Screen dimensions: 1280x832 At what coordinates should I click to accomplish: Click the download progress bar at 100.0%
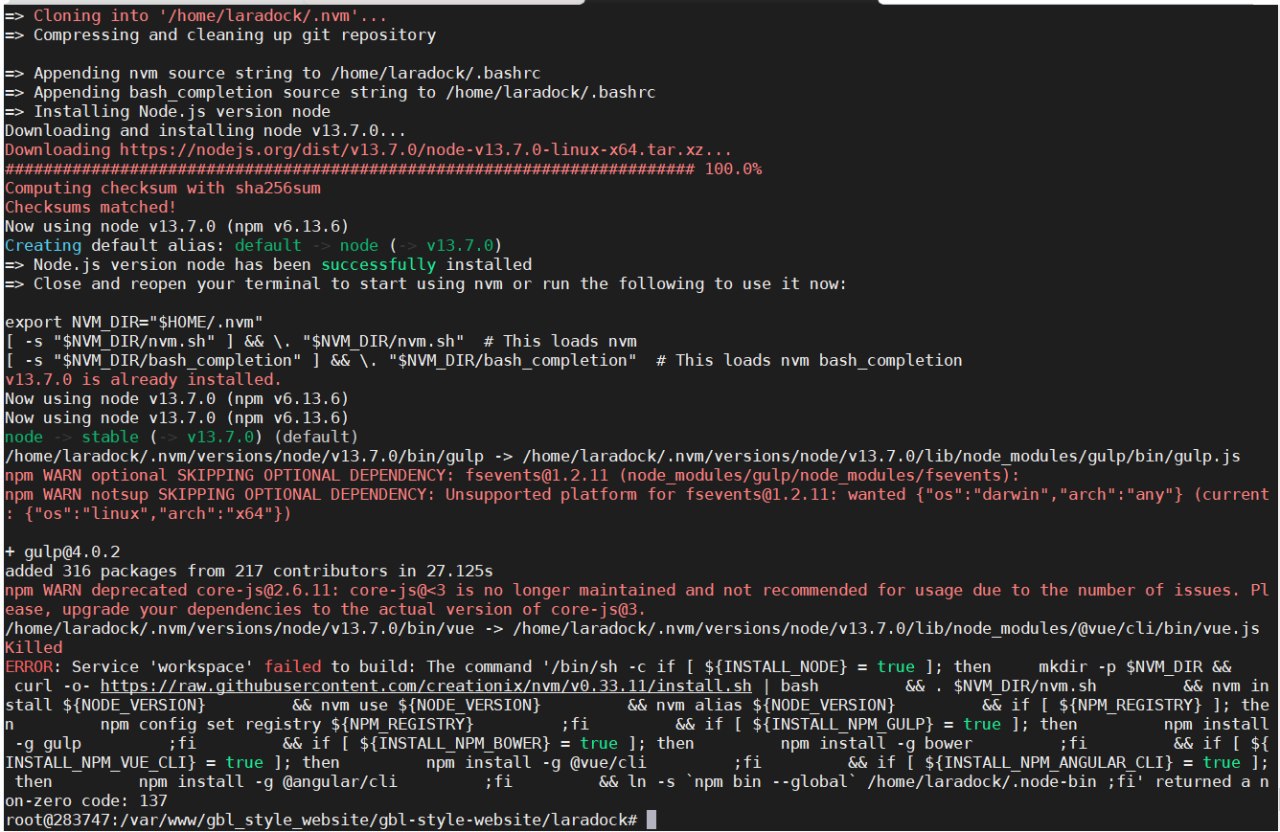383,169
